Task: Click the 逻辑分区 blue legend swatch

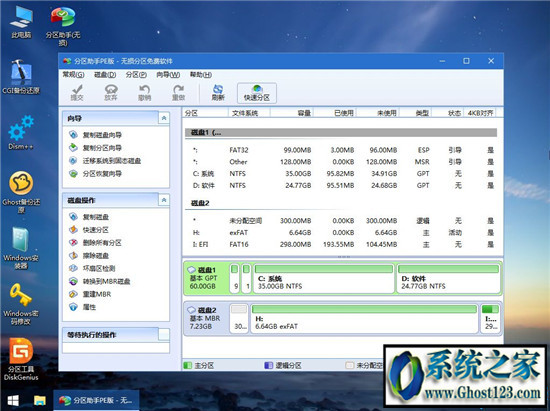Action: pyautogui.click(x=268, y=365)
